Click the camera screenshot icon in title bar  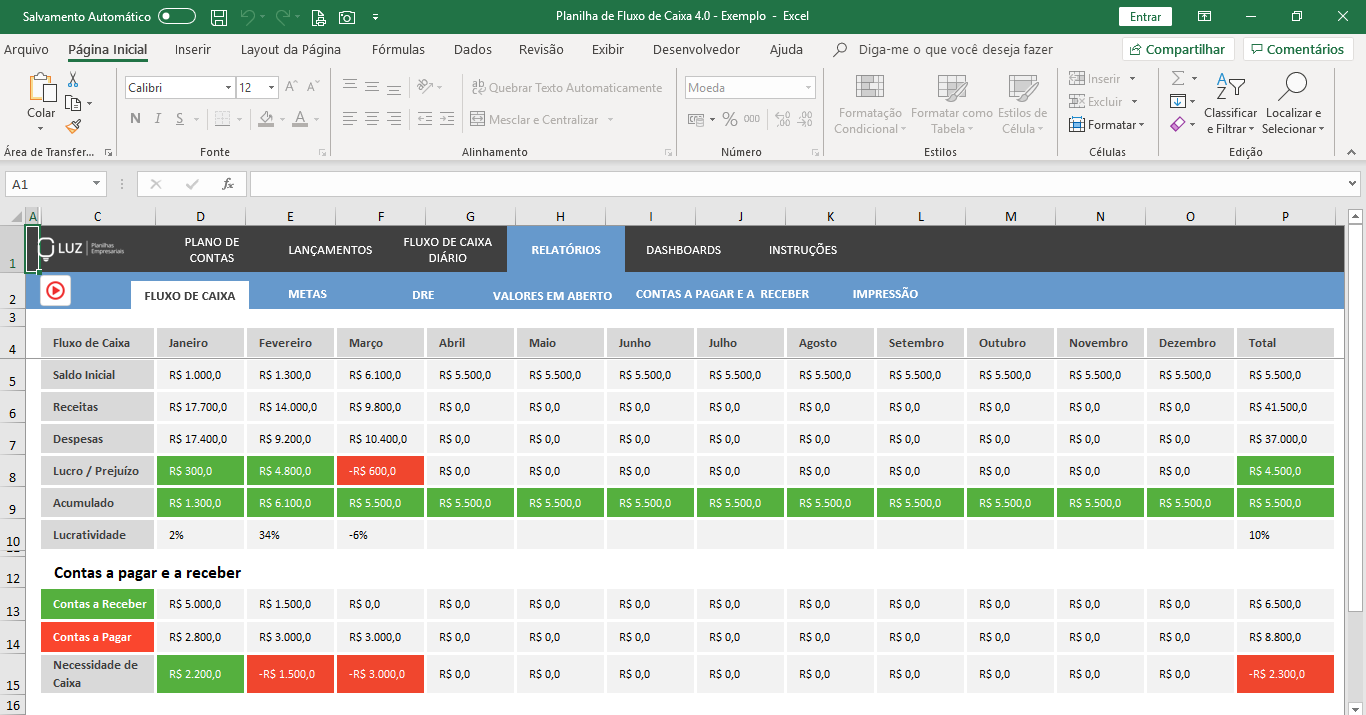click(x=347, y=17)
